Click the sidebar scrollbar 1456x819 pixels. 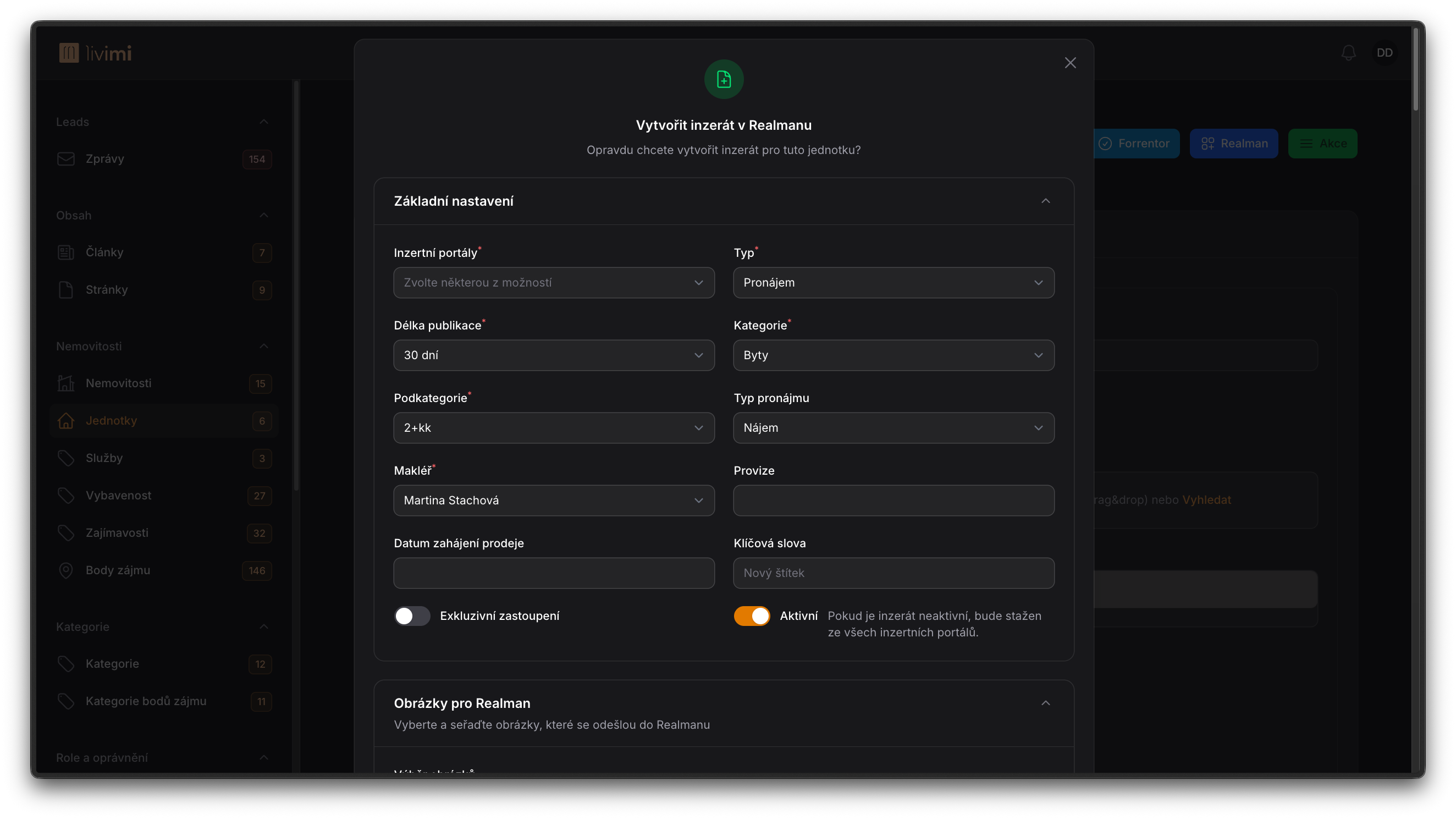click(296, 285)
